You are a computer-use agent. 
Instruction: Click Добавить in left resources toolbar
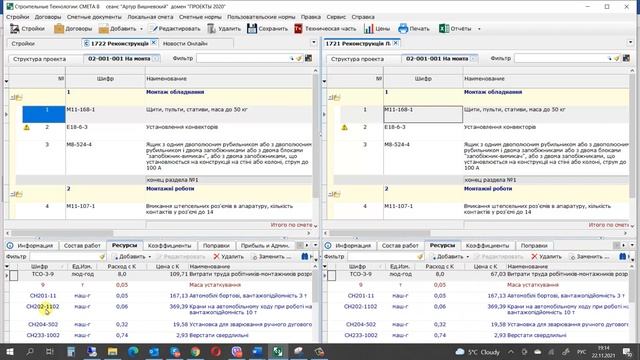click(x=129, y=257)
